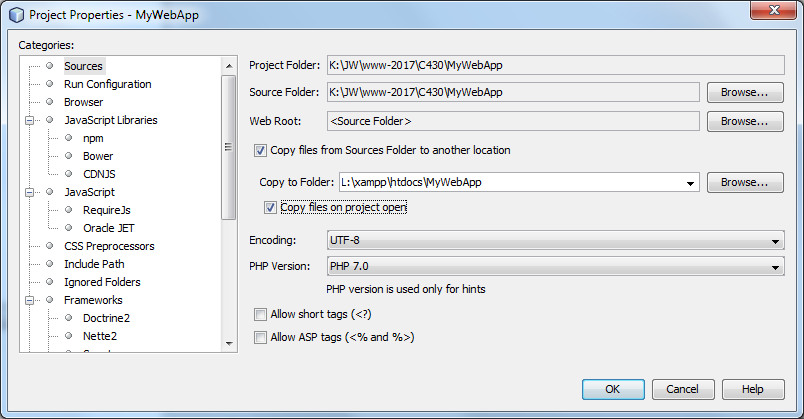Select JavaScript Libraries category
Image resolution: width=804 pixels, height=419 pixels.
click(111, 120)
